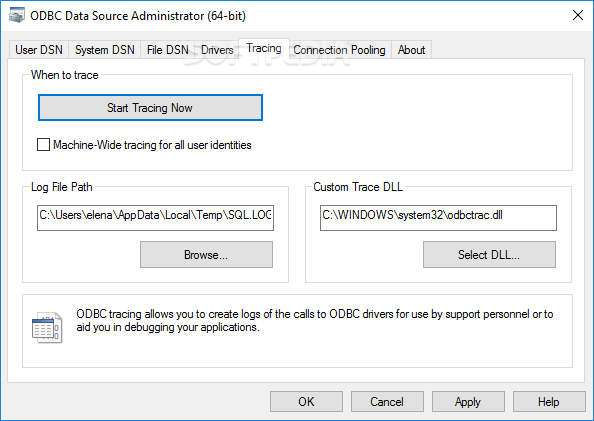
Task: Open Help for ODBC Administrator
Action: tap(549, 401)
